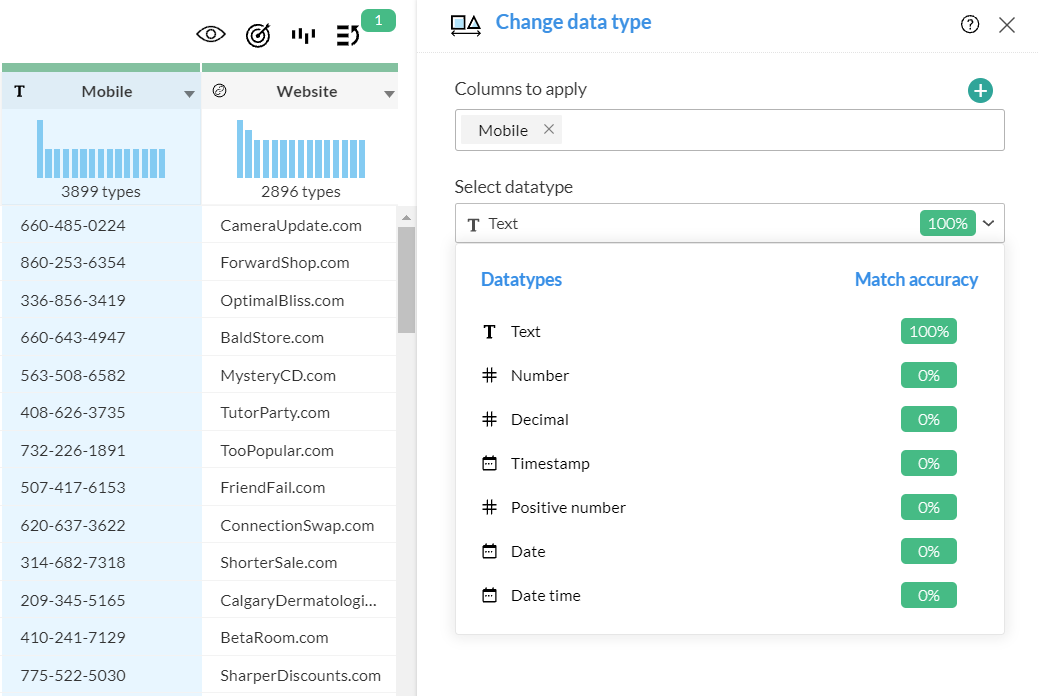Image resolution: width=1038 pixels, height=696 pixels.
Task: Click the table vertical scrollbar thumb
Action: [x=406, y=280]
